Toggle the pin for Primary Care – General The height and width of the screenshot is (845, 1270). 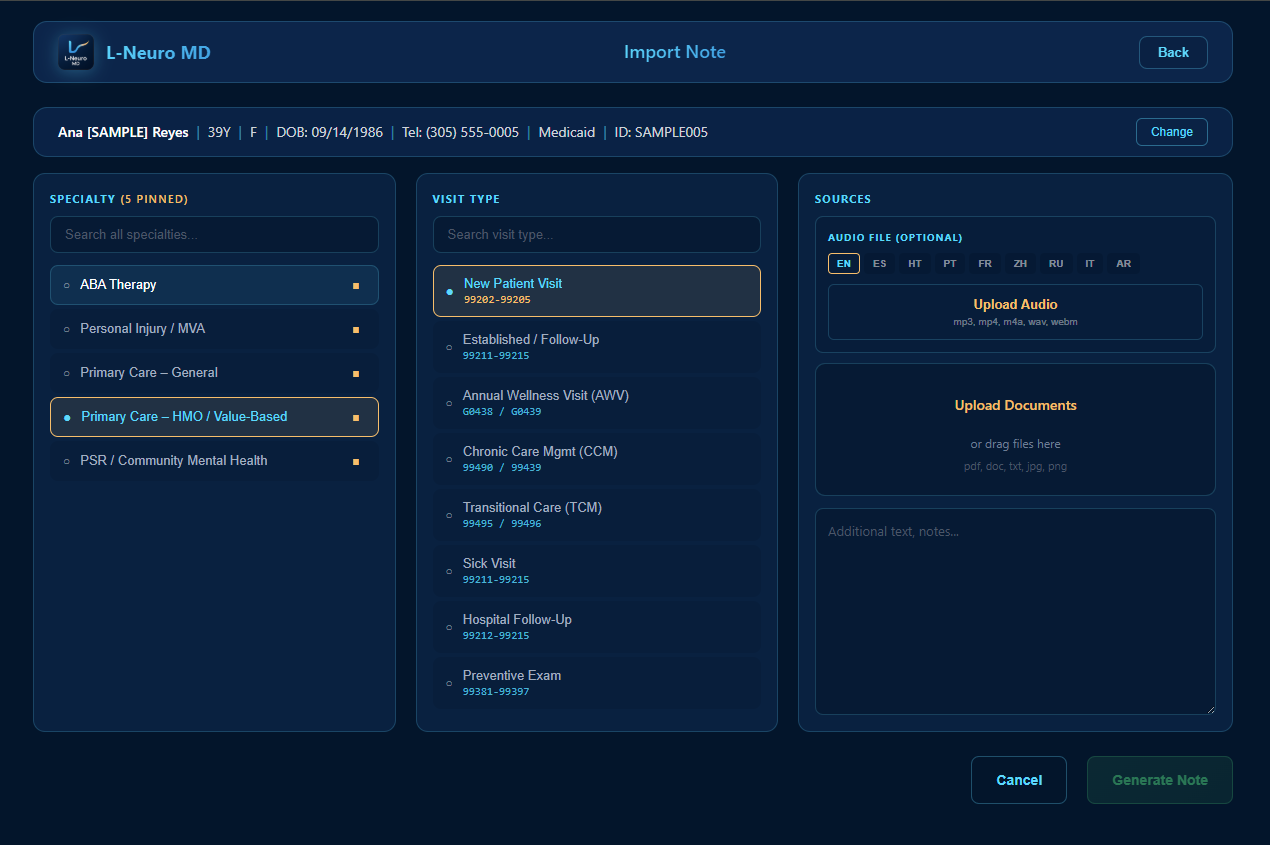click(x=356, y=373)
